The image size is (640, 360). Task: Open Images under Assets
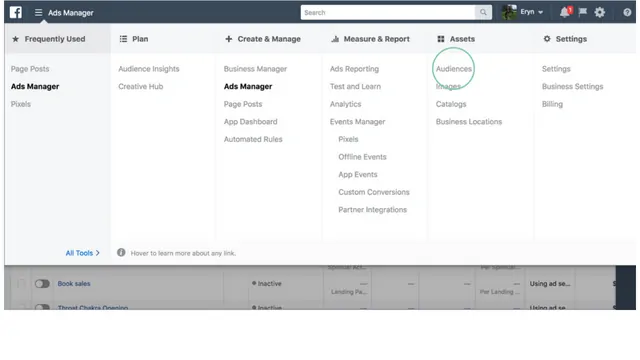point(448,86)
